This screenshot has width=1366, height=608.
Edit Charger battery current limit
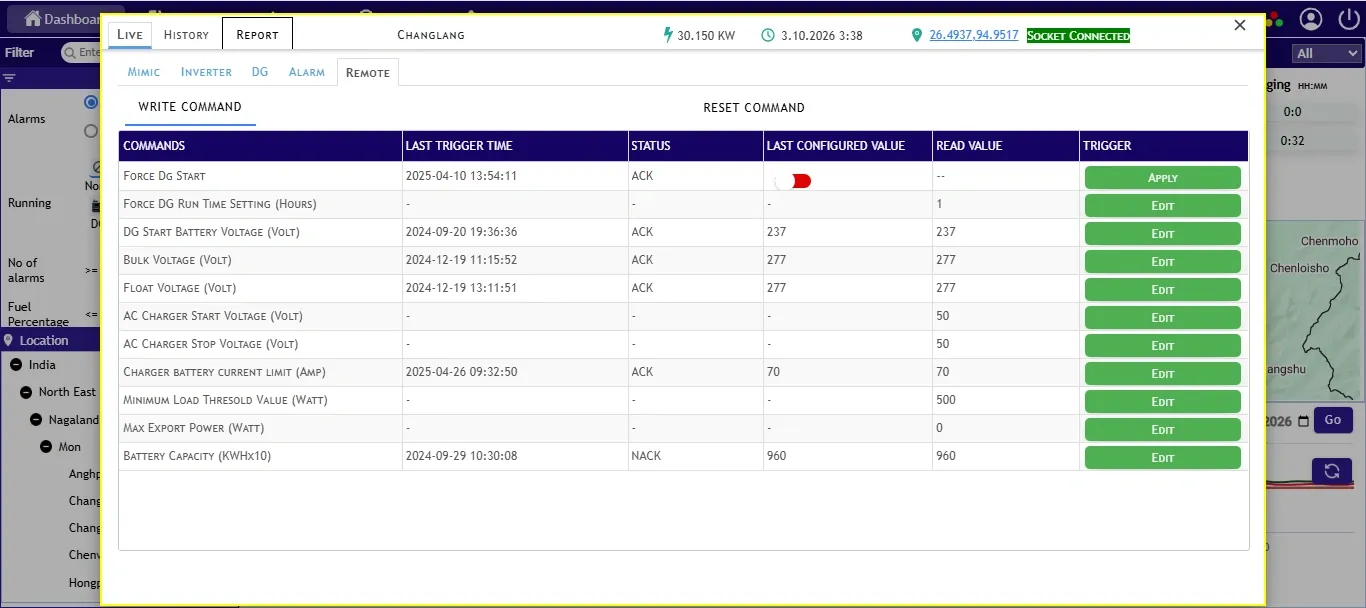point(1162,373)
